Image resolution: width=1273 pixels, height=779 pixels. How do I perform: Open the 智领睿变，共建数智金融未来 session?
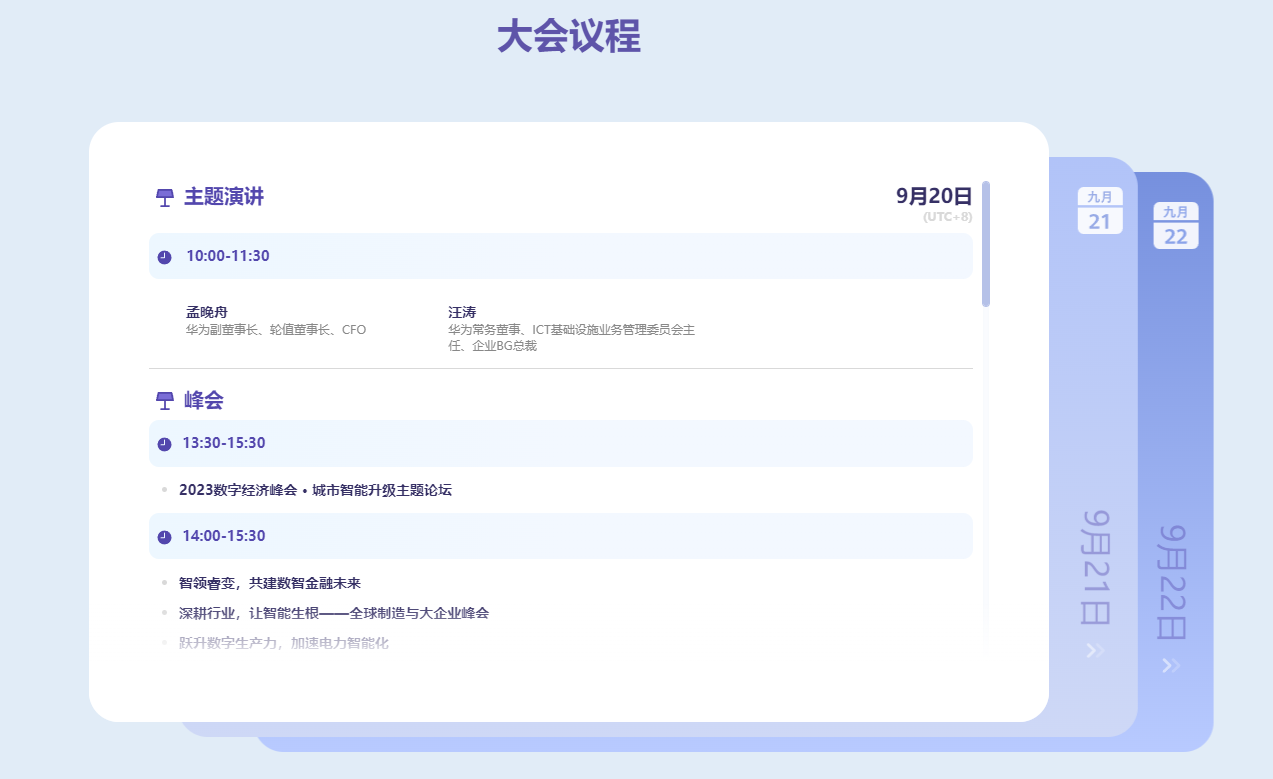click(269, 583)
